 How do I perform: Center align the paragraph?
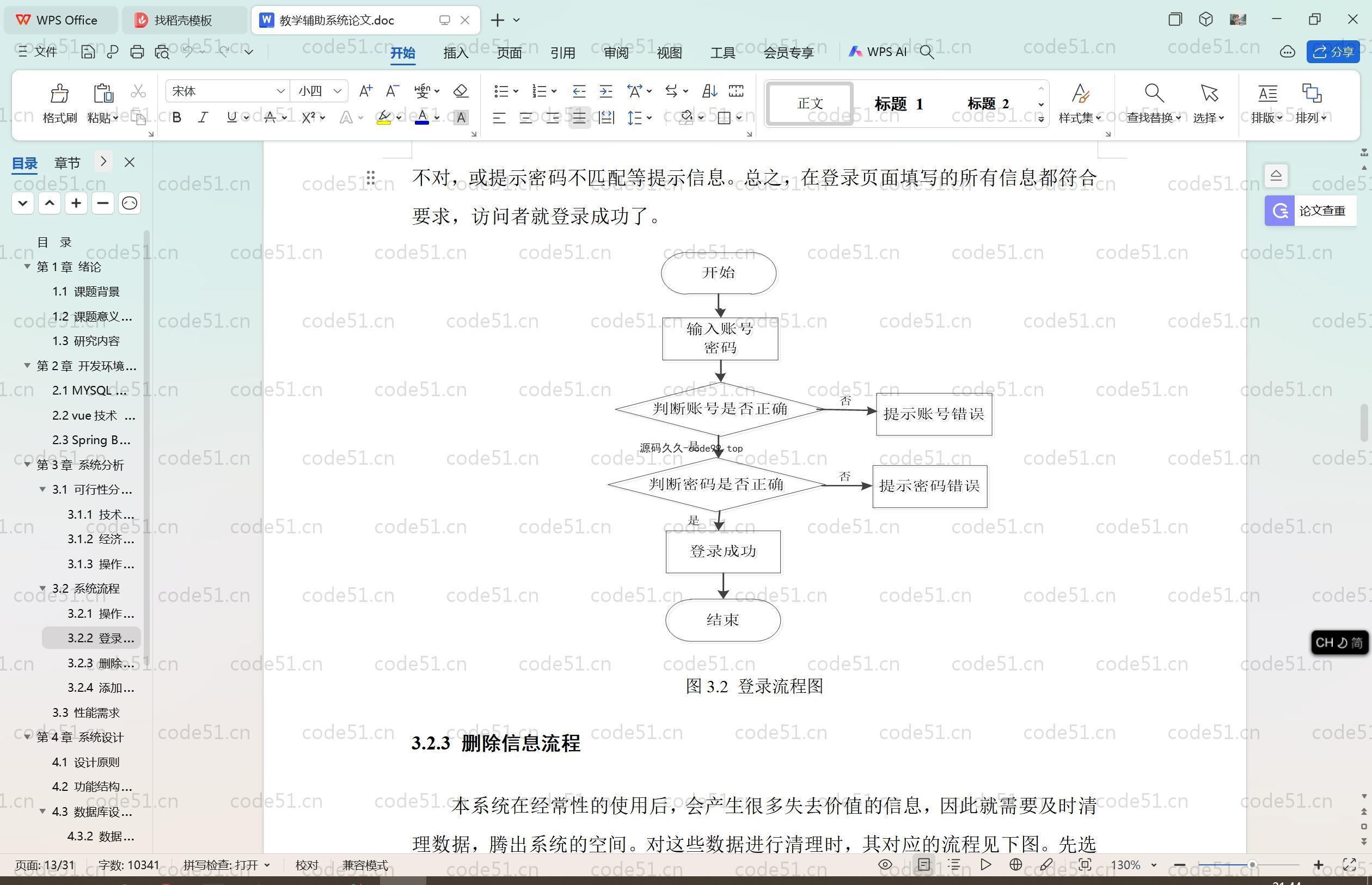tap(525, 118)
